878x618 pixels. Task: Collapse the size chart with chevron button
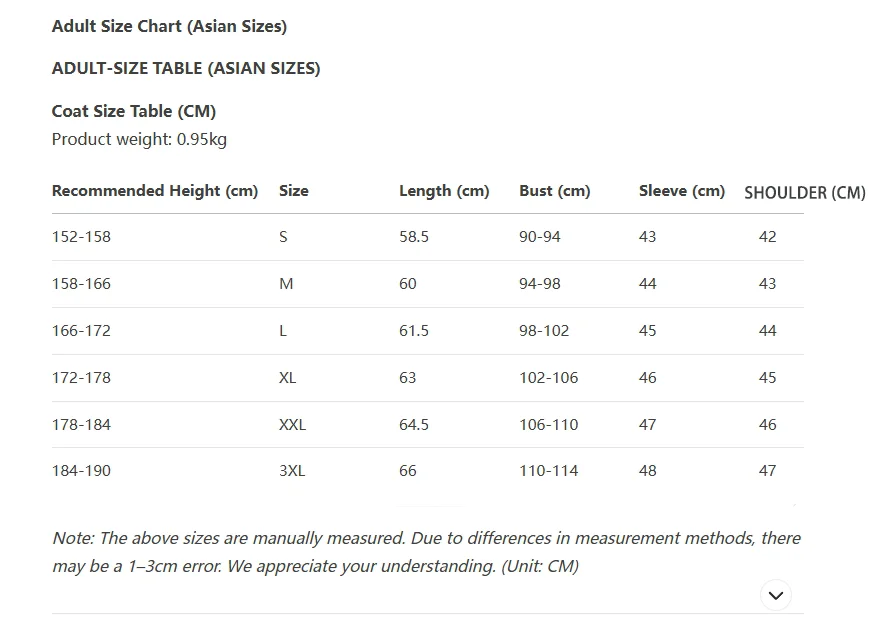(x=776, y=595)
